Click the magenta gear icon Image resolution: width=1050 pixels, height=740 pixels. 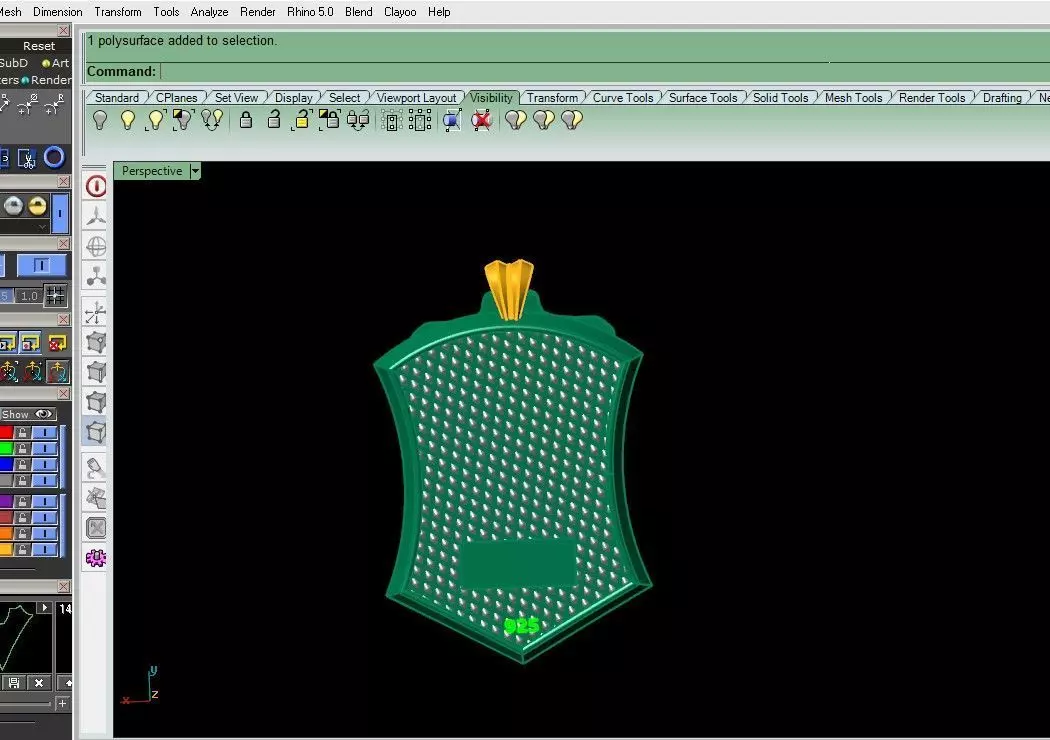[96, 558]
